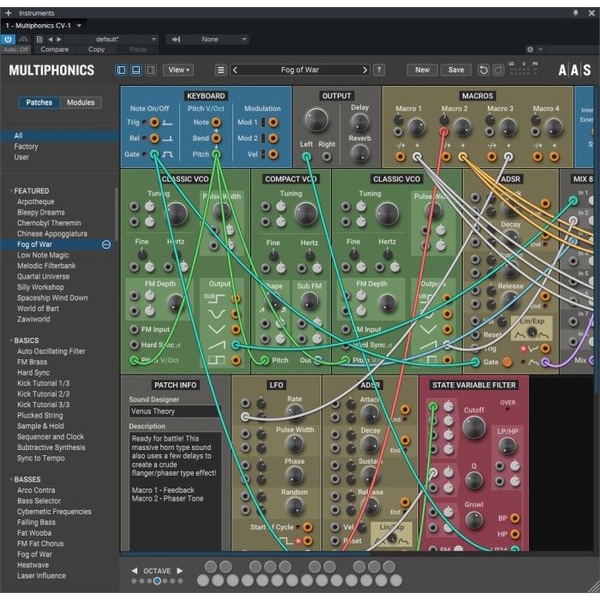Viewport: 600px width, 600px height.
Task: Click the patch list scrollbar
Action: pyautogui.click(x=116, y=214)
